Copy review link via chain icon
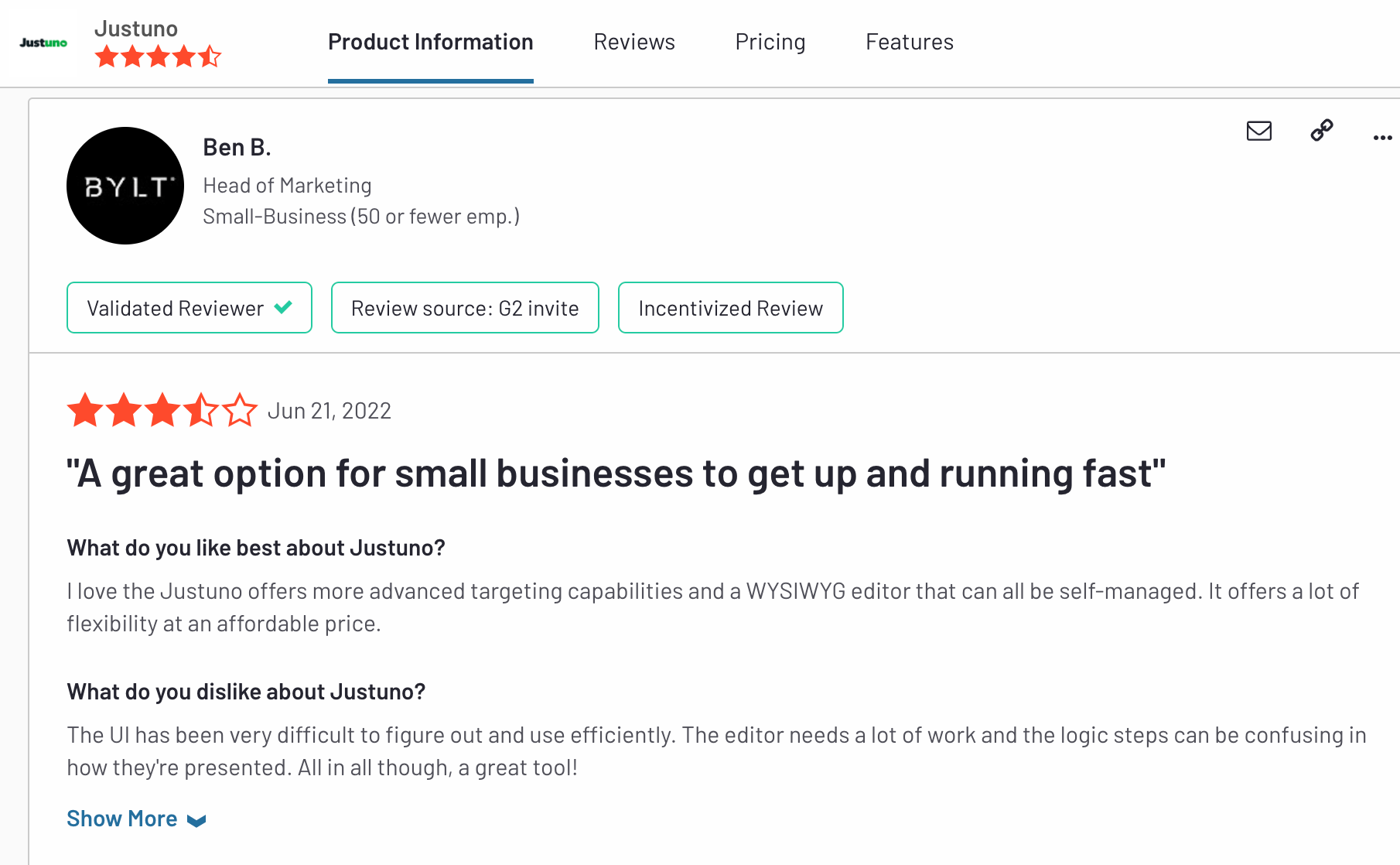 1321,130
